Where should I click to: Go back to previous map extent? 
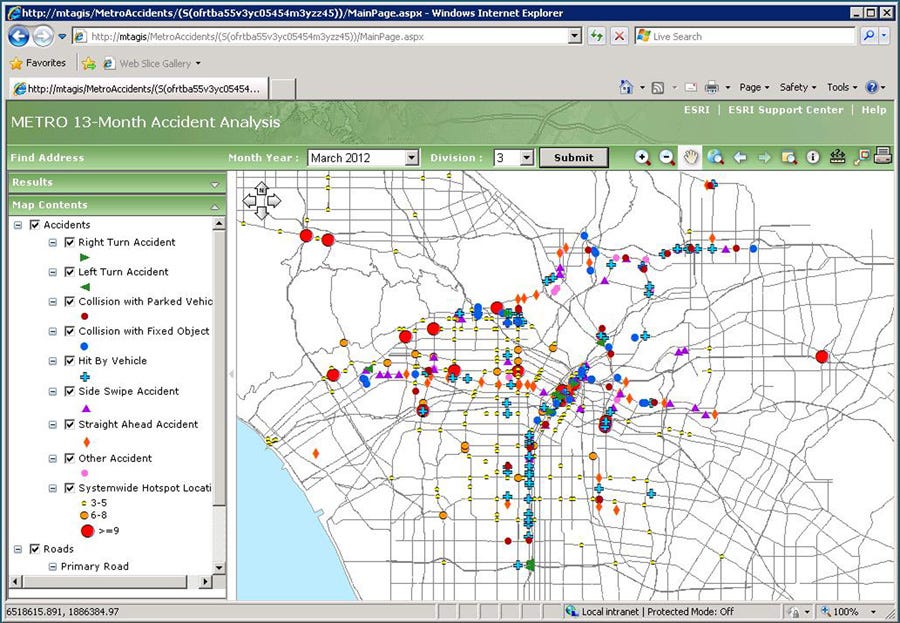(x=740, y=157)
